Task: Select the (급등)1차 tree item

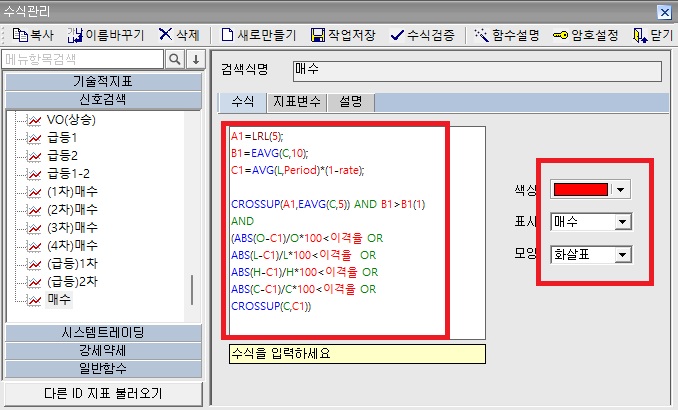Action: tap(72, 264)
